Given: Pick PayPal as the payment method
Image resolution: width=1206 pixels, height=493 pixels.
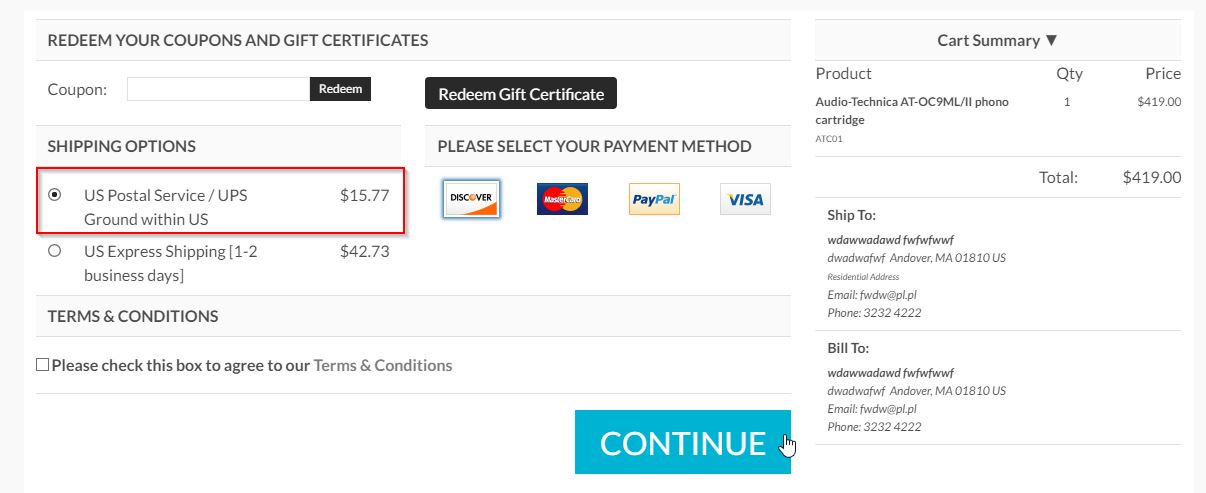Looking at the screenshot, I should [654, 199].
